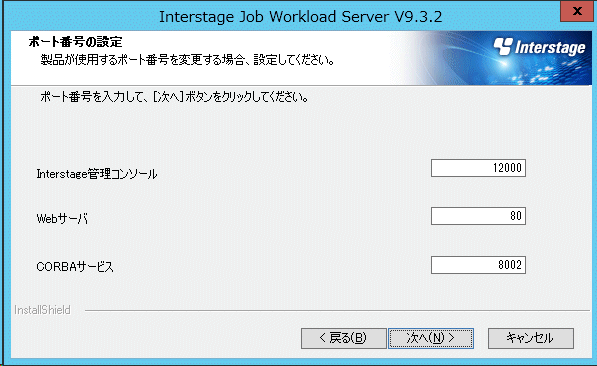Click the Interstage wordmark in the banner
597x366 pixels.
(550, 47)
